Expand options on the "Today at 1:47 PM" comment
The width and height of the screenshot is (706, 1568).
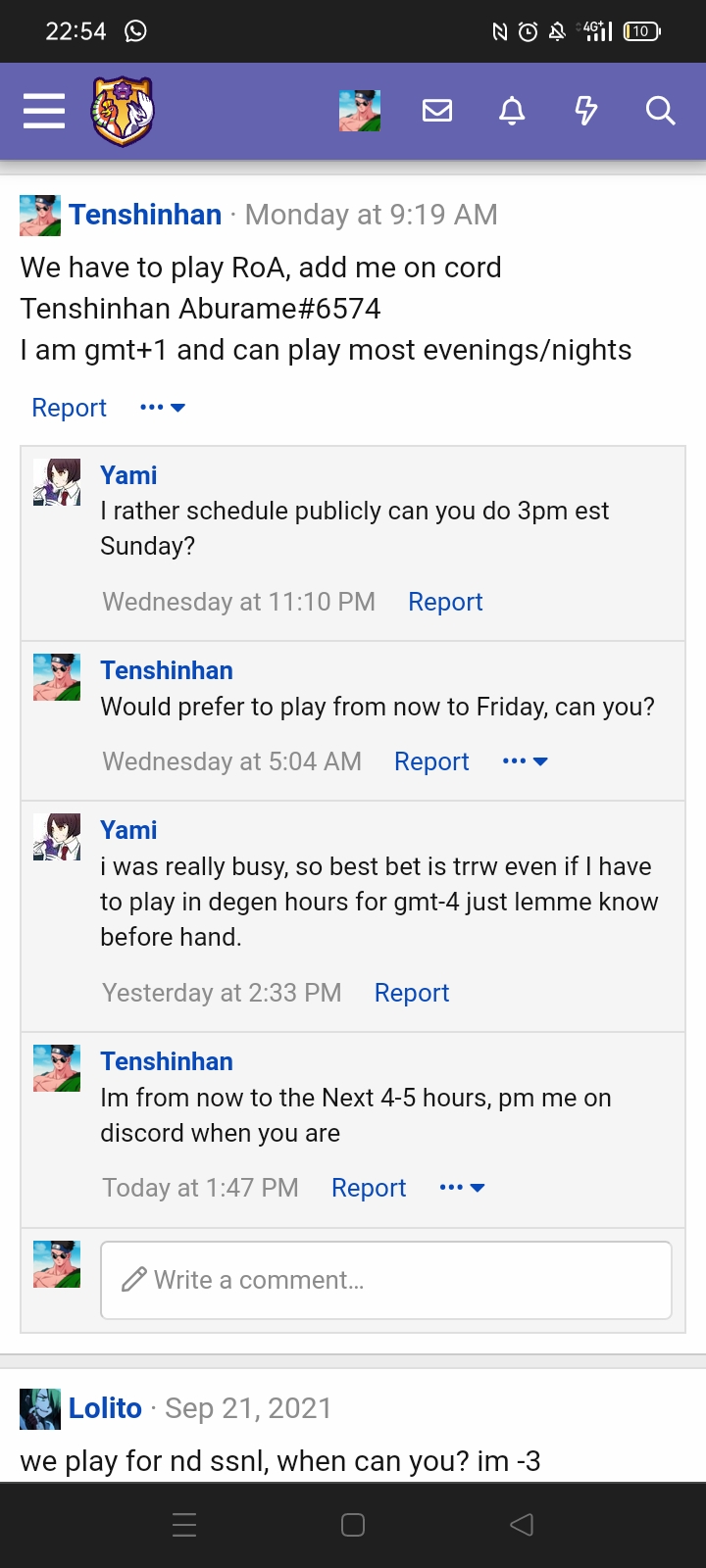[462, 1188]
